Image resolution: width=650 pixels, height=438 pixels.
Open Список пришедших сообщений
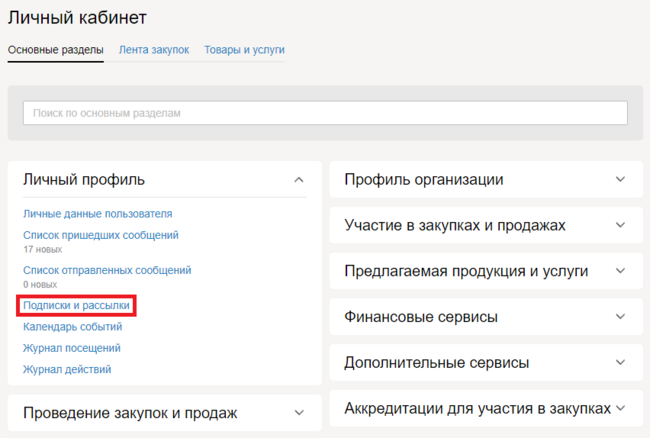[100, 235]
